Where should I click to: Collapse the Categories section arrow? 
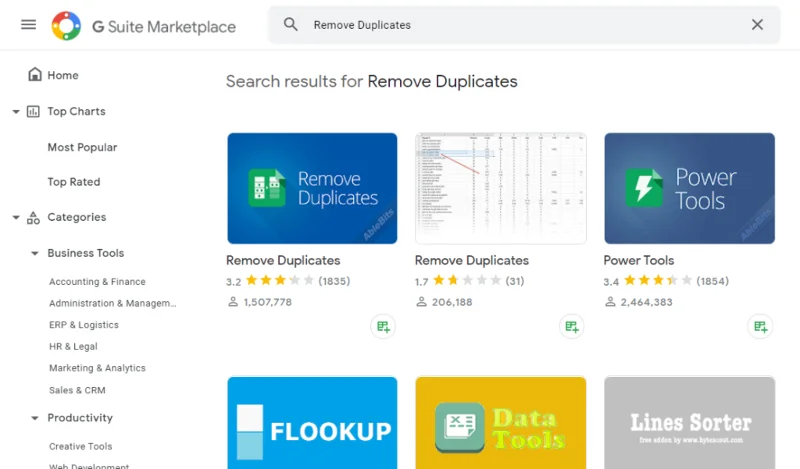[16, 218]
